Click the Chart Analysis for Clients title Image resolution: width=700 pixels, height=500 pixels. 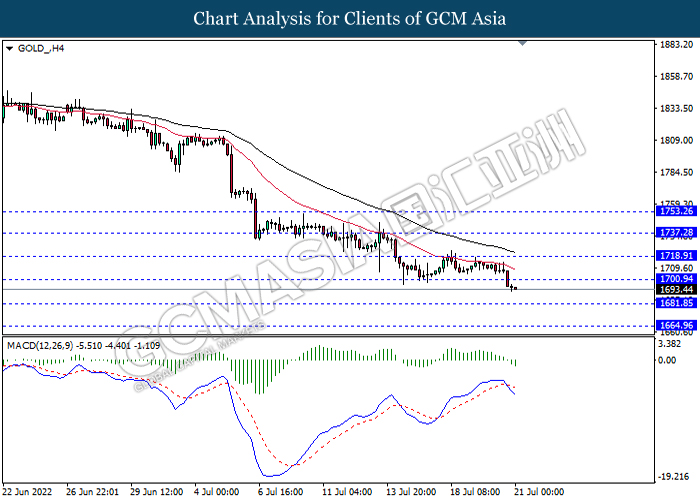350,19
